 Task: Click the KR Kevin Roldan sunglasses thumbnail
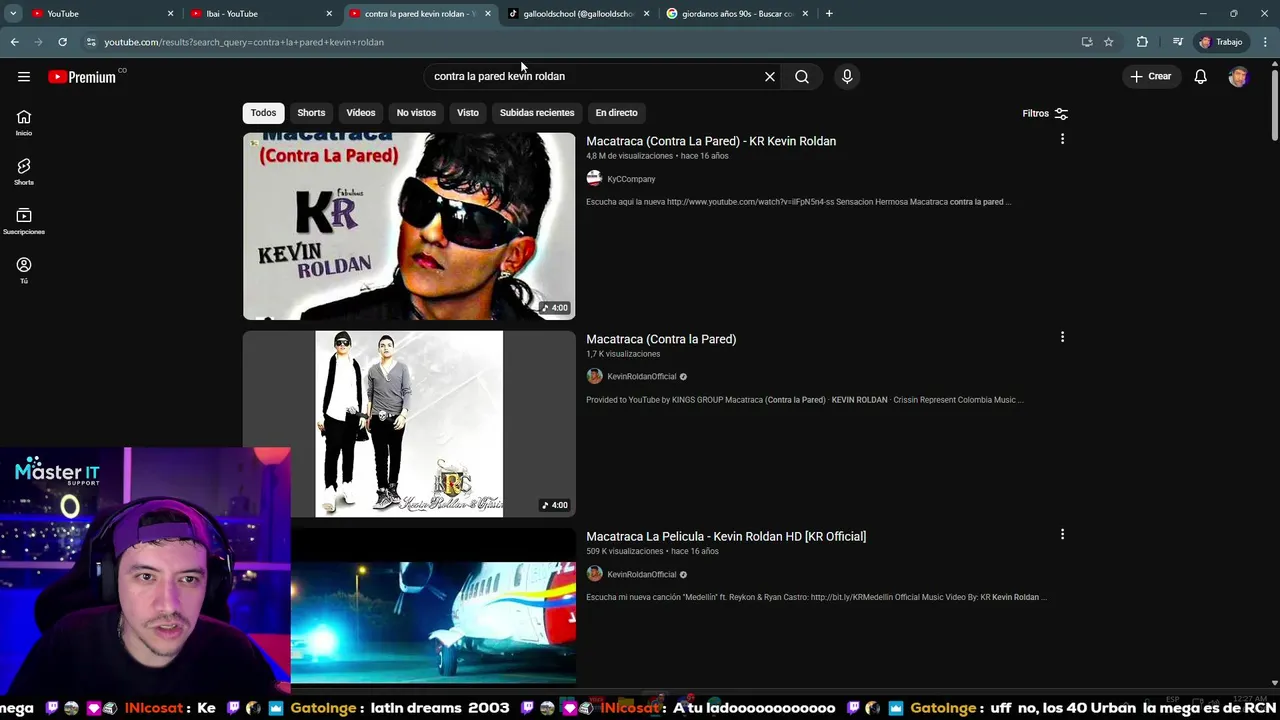tap(409, 226)
